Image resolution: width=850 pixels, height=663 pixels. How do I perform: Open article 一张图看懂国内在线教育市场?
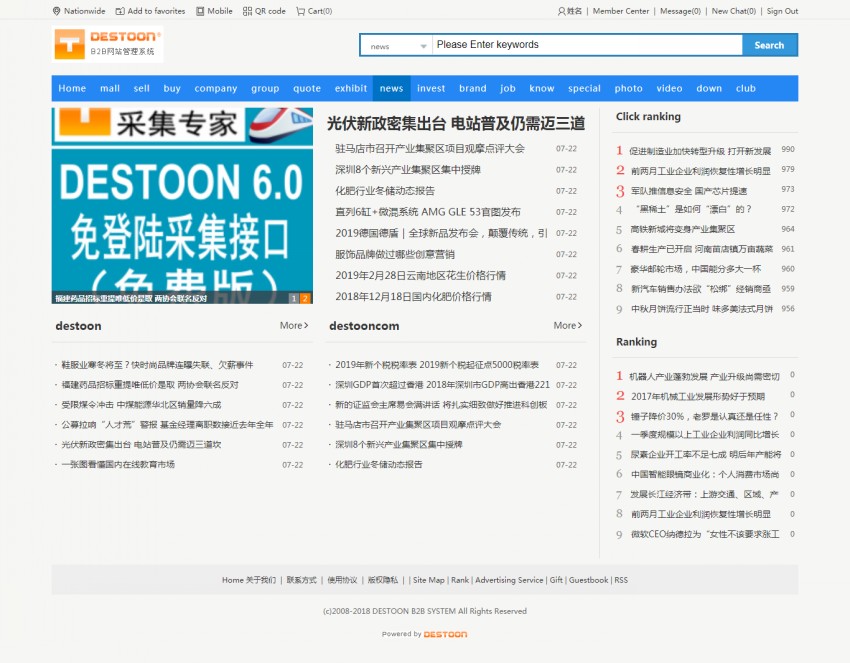click(x=118, y=465)
